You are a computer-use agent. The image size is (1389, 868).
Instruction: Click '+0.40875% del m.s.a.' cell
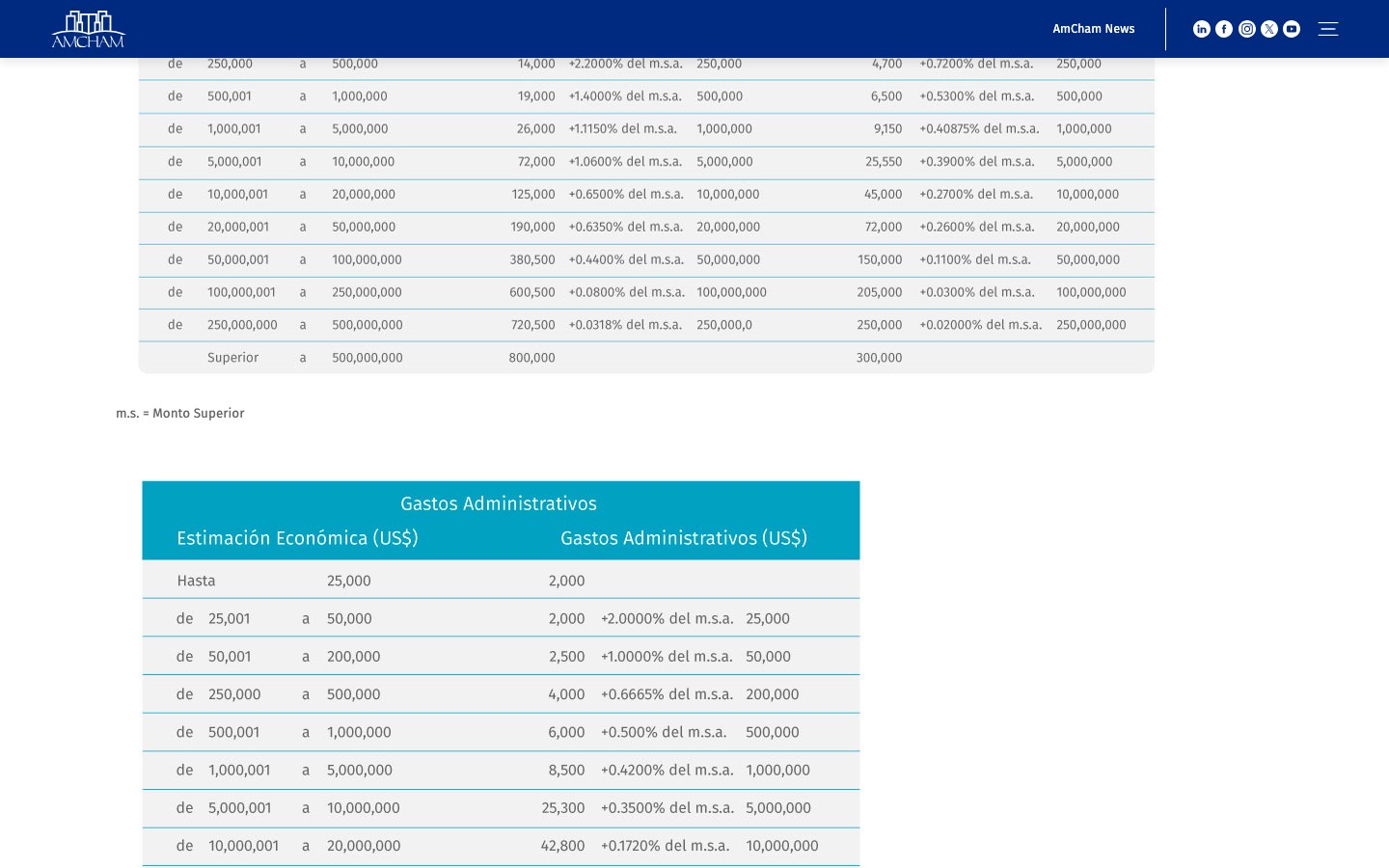click(x=979, y=128)
